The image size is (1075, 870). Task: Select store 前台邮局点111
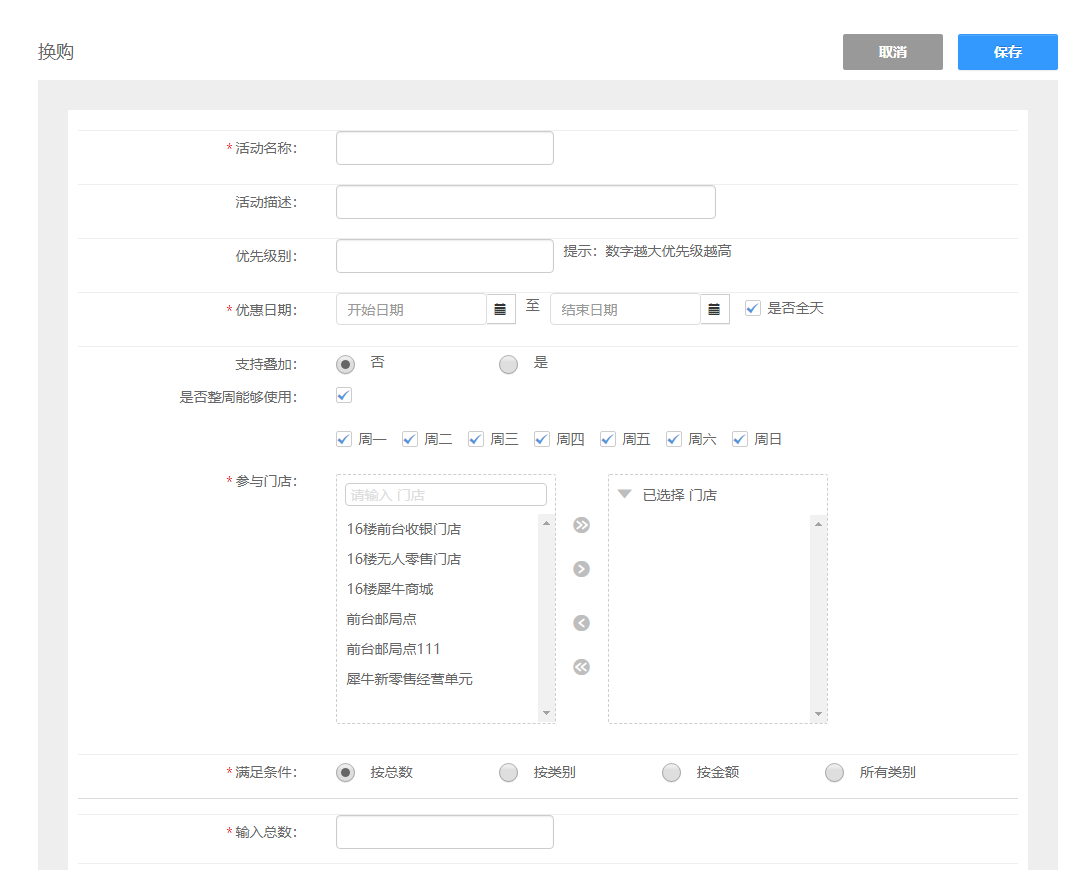click(x=394, y=649)
